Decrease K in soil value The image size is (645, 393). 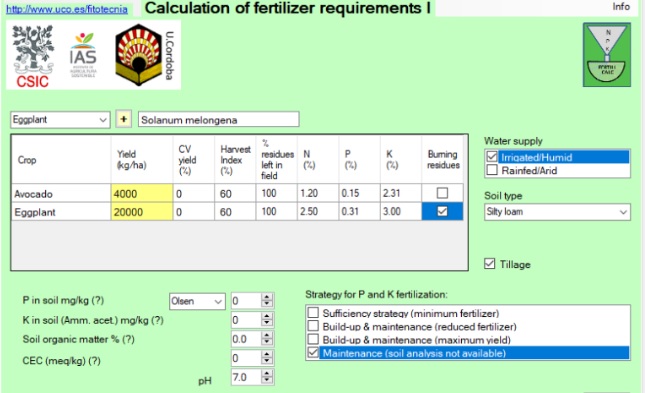pos(267,323)
